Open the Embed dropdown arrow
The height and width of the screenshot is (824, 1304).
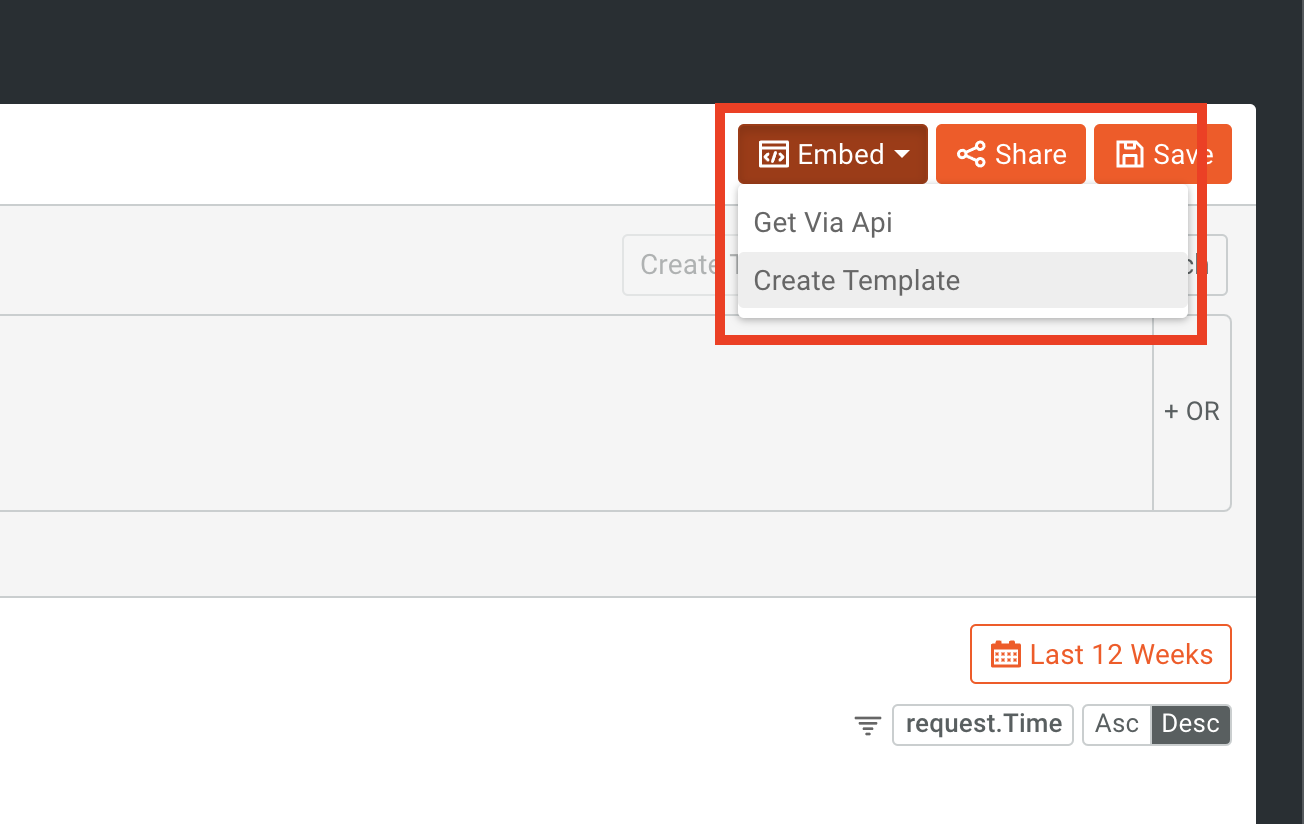point(903,155)
